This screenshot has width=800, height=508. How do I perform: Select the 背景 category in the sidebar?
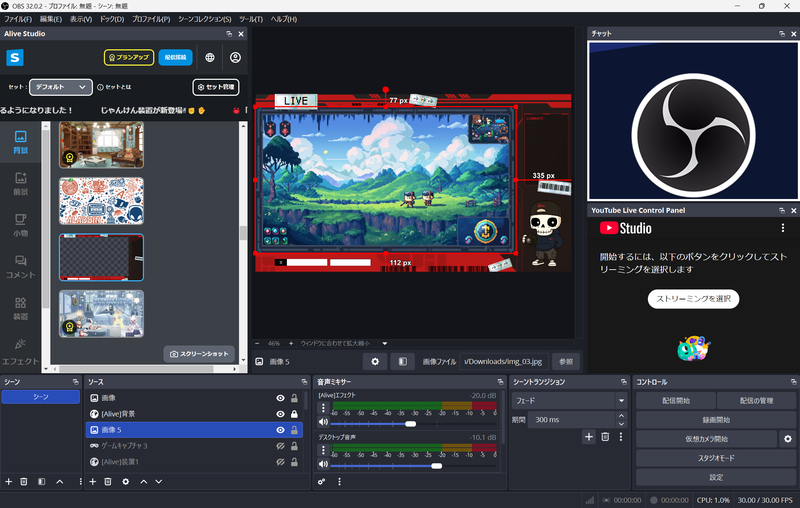[20, 142]
